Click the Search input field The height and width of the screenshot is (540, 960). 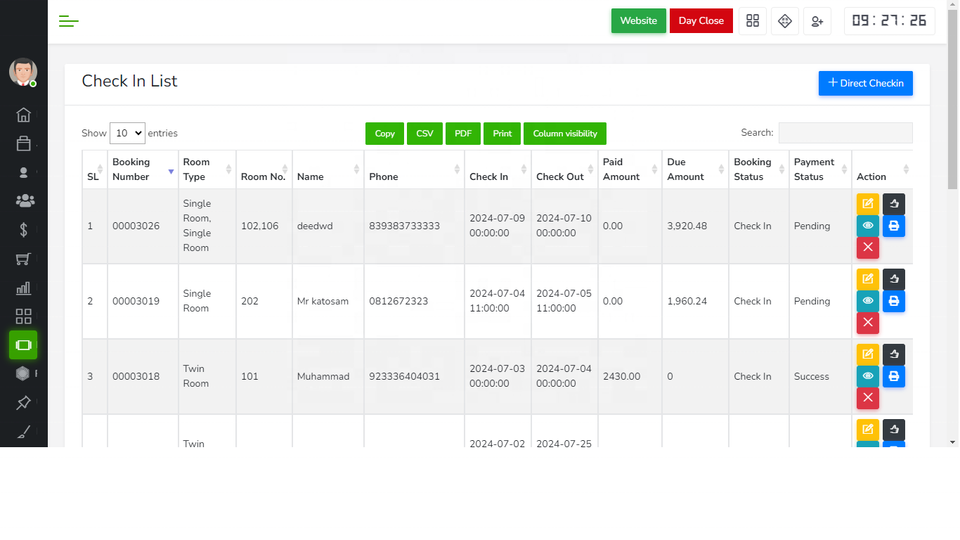click(845, 133)
